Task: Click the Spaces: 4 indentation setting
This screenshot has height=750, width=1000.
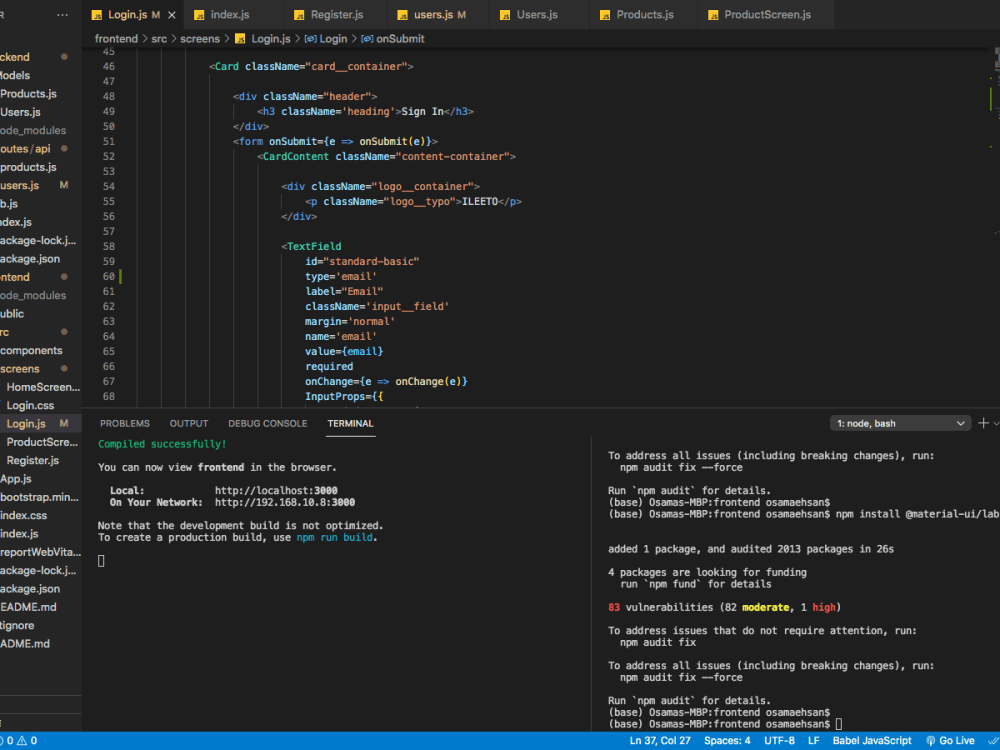Action: point(727,741)
